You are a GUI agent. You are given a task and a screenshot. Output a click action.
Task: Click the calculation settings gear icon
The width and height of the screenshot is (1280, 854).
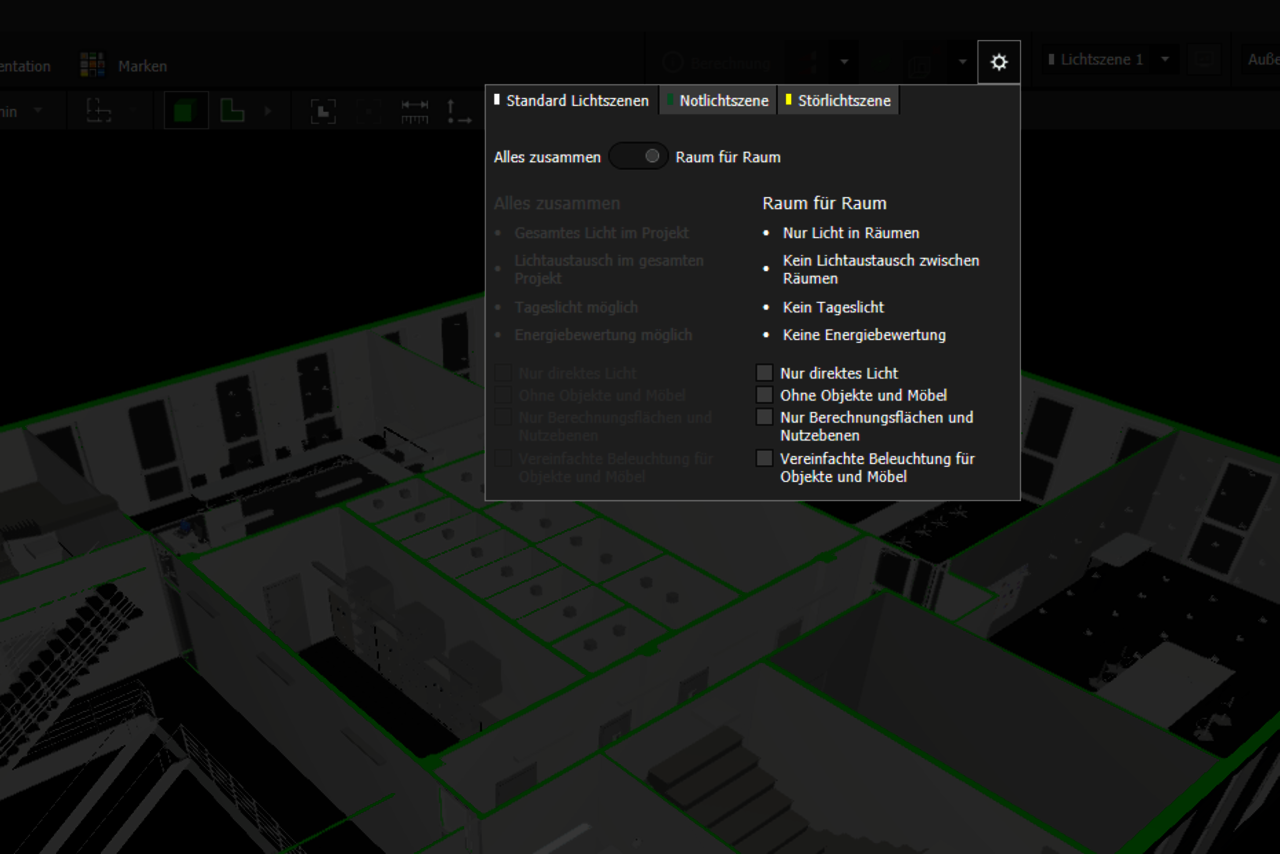(998, 62)
